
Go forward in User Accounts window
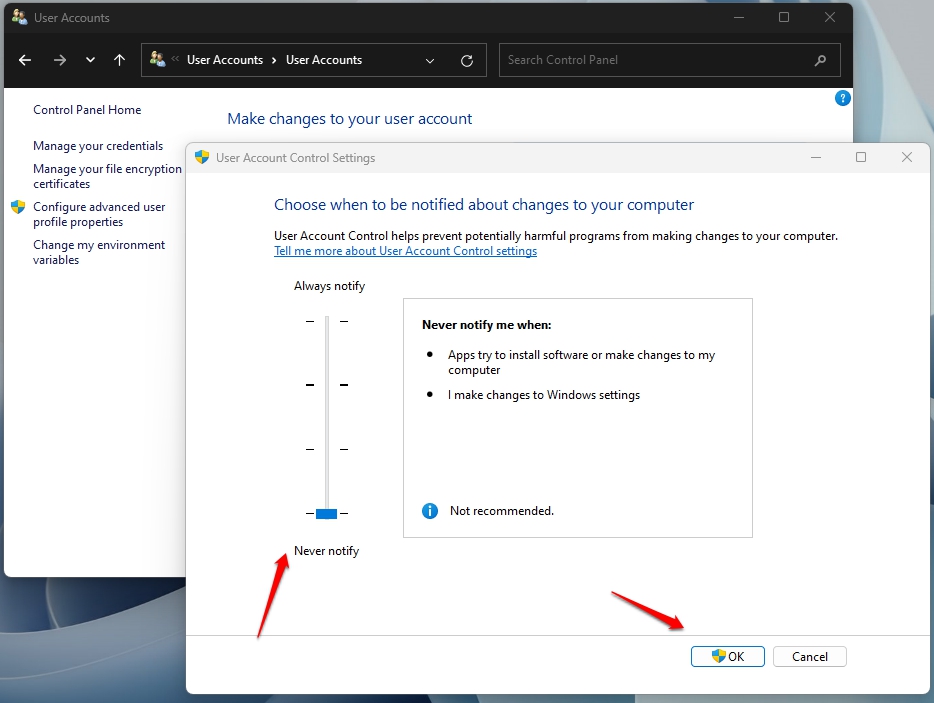coord(60,60)
